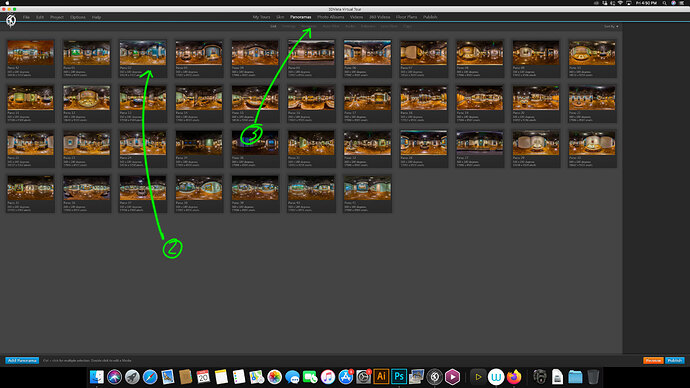
Task: Click the 3DVista logo icon
Action: pos(11,20)
